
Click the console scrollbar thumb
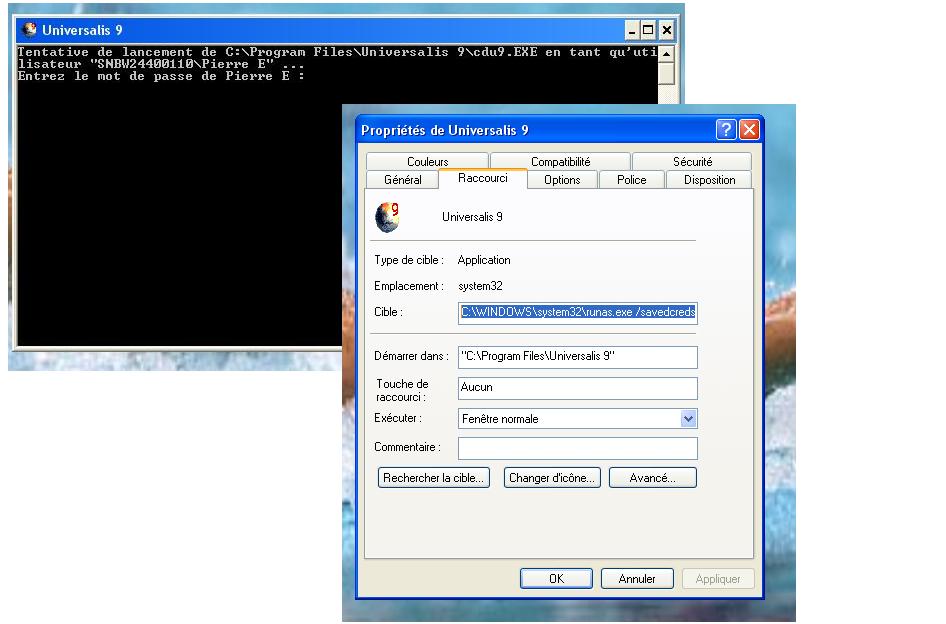pyautogui.click(x=666, y=74)
